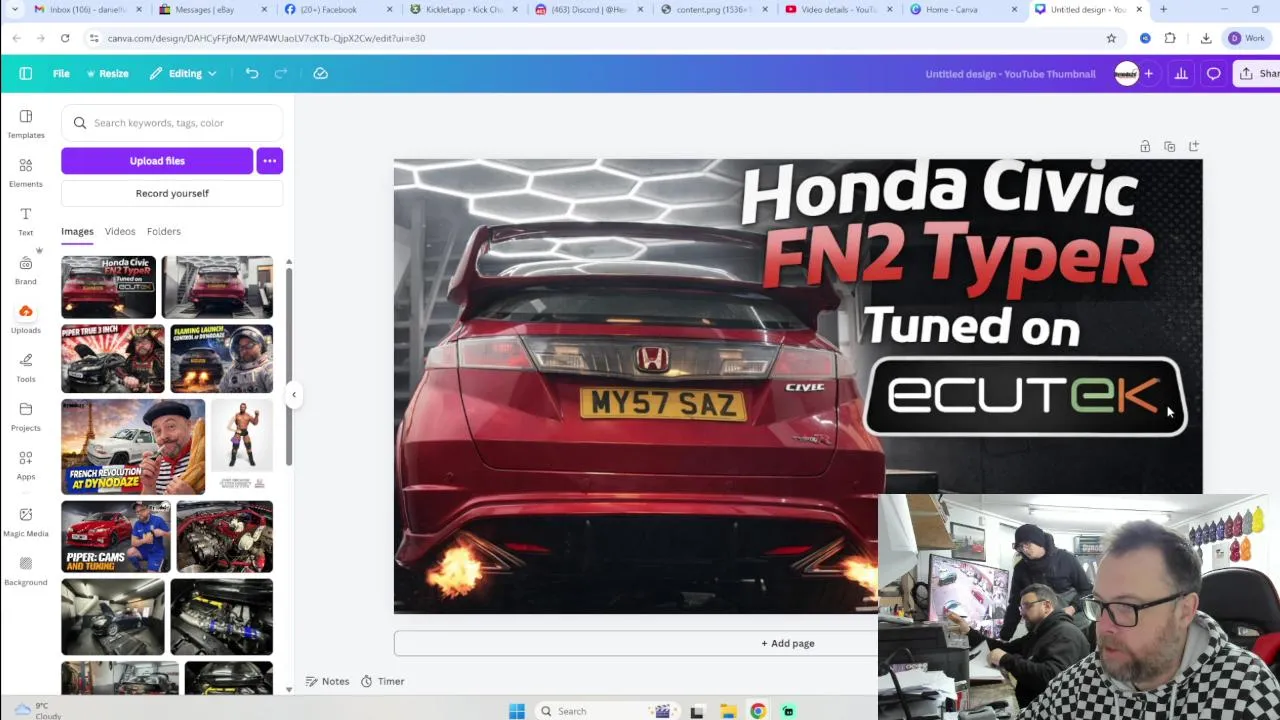The image size is (1280, 720).
Task: Expand the Editing mode dropdown
Action: pyautogui.click(x=183, y=73)
